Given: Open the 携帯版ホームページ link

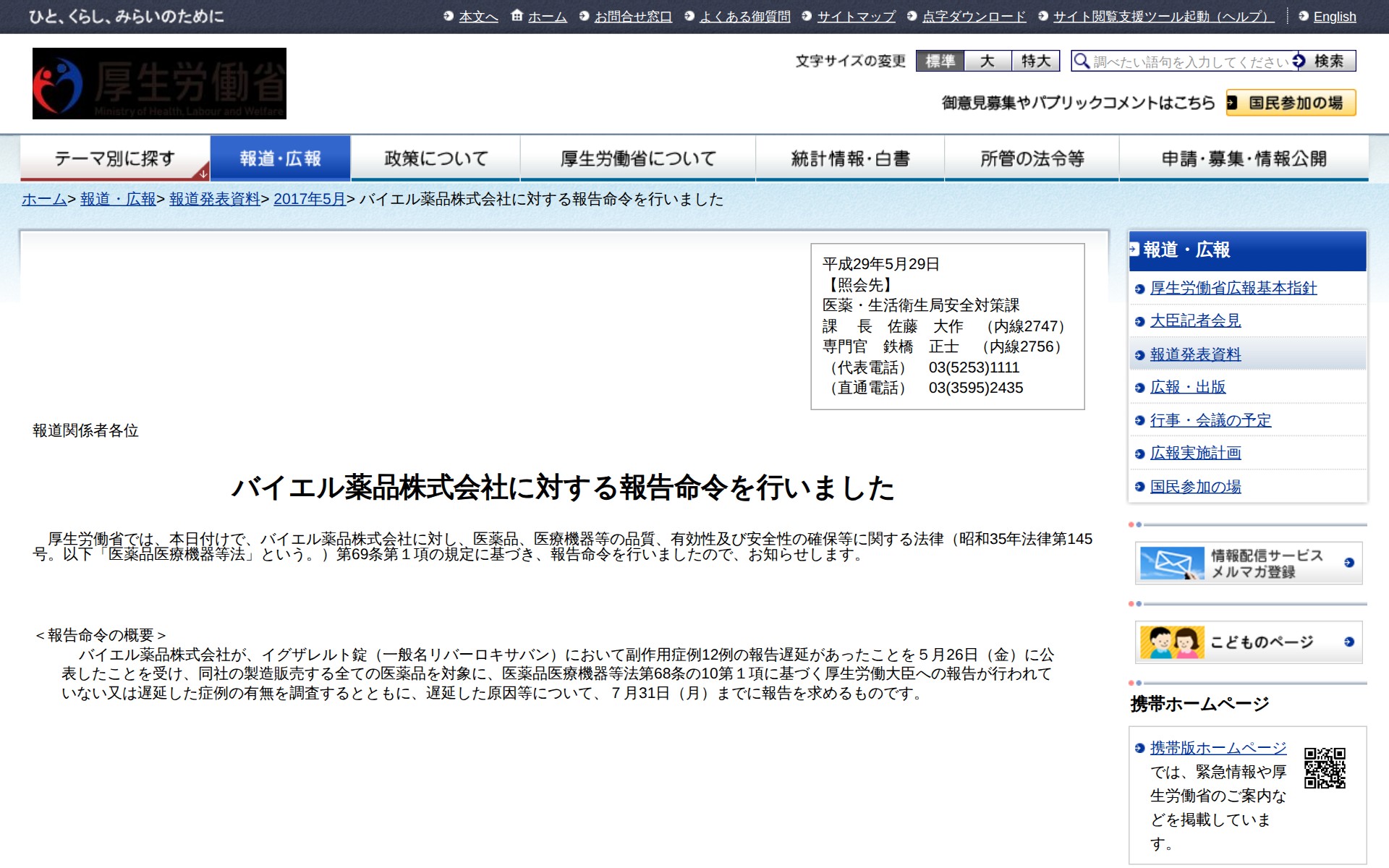Looking at the screenshot, I should pyautogui.click(x=1218, y=748).
